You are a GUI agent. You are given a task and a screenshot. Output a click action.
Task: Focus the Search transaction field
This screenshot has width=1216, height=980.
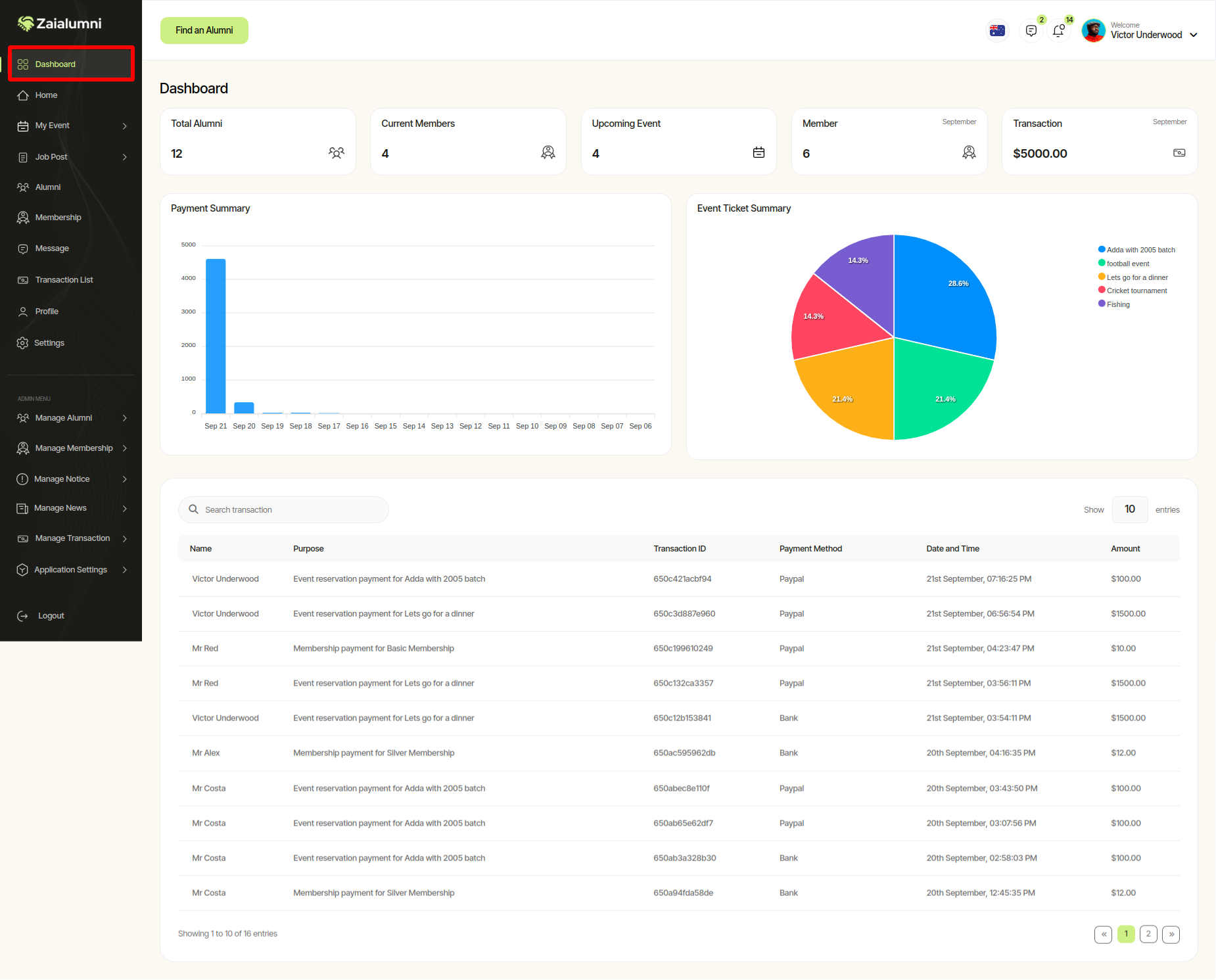283,510
